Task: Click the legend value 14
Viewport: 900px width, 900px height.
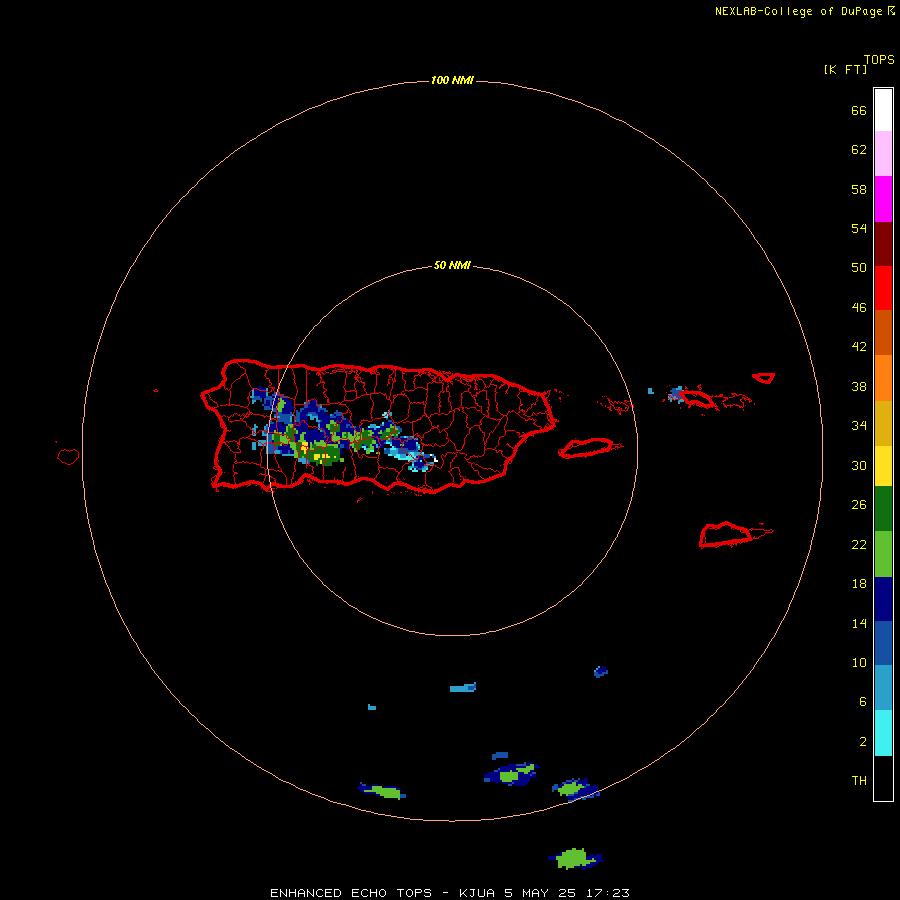Action: 859,623
